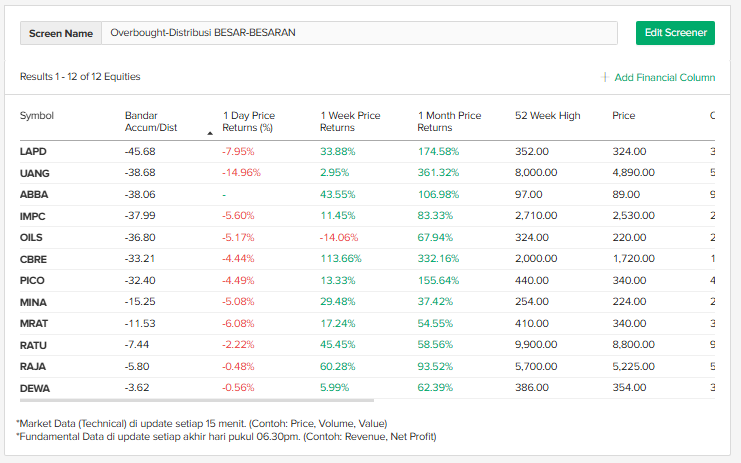Select the DEWA symbol in the last row
Viewport: 741px width, 463px height.
tap(34, 387)
